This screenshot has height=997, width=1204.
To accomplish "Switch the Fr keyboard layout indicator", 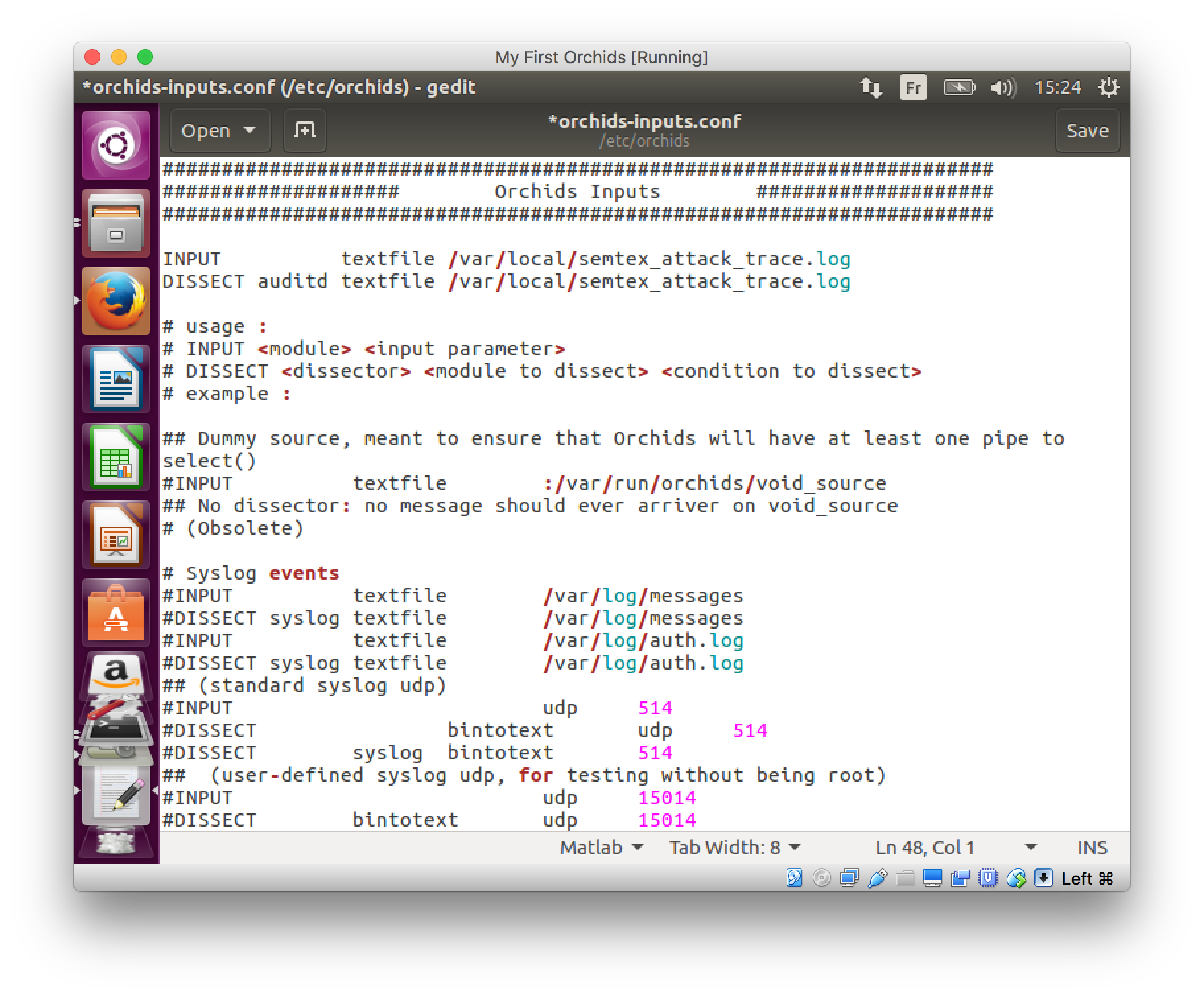I will pyautogui.click(x=913, y=87).
